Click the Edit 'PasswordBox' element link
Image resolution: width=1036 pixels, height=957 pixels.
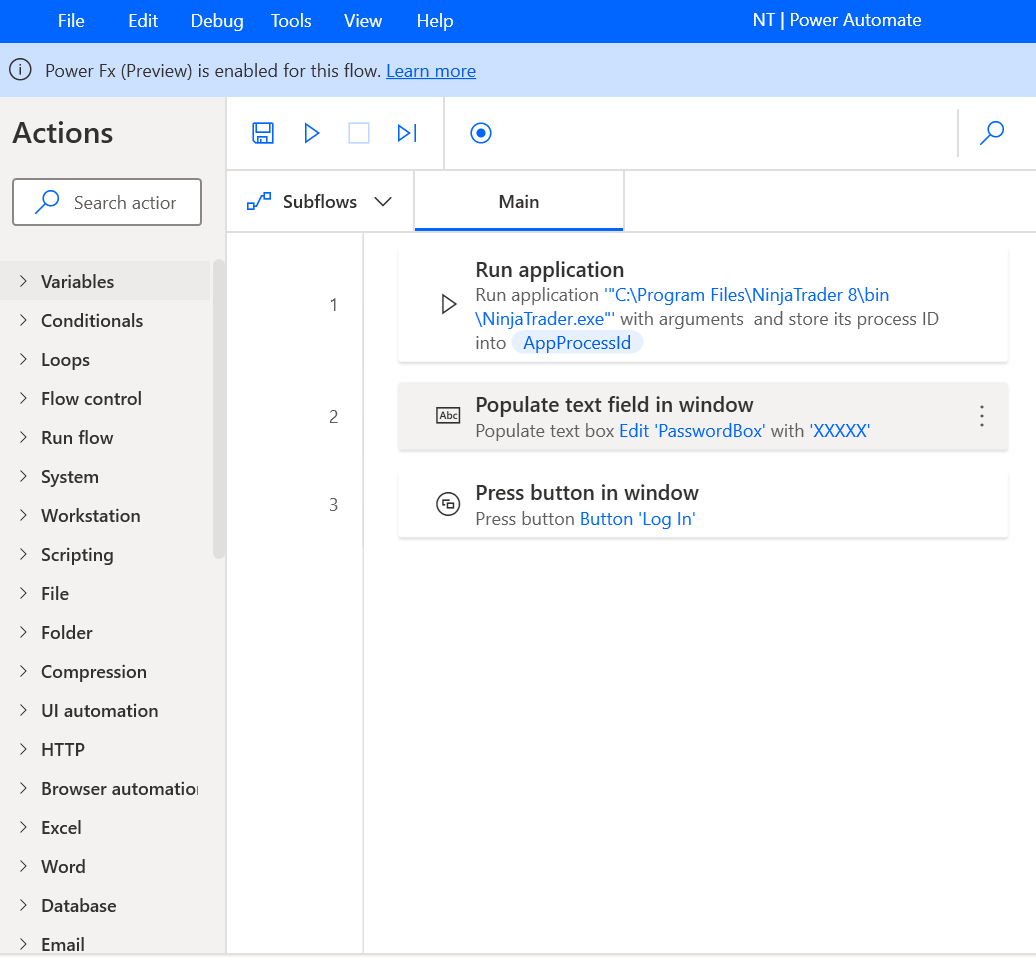point(692,431)
